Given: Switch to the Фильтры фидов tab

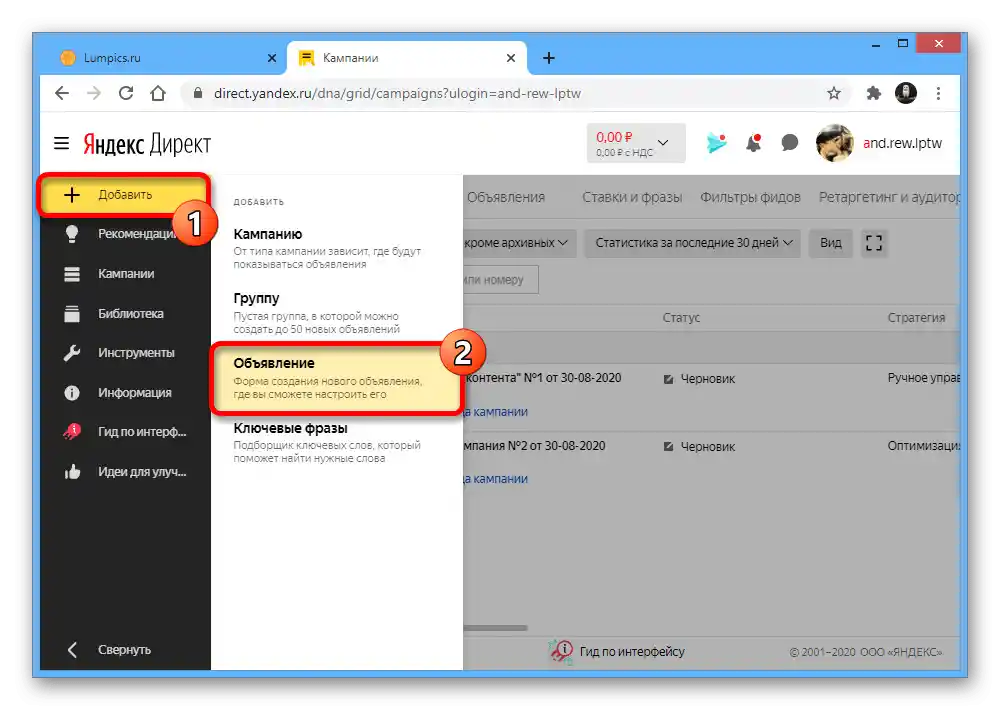Looking at the screenshot, I should [750, 197].
